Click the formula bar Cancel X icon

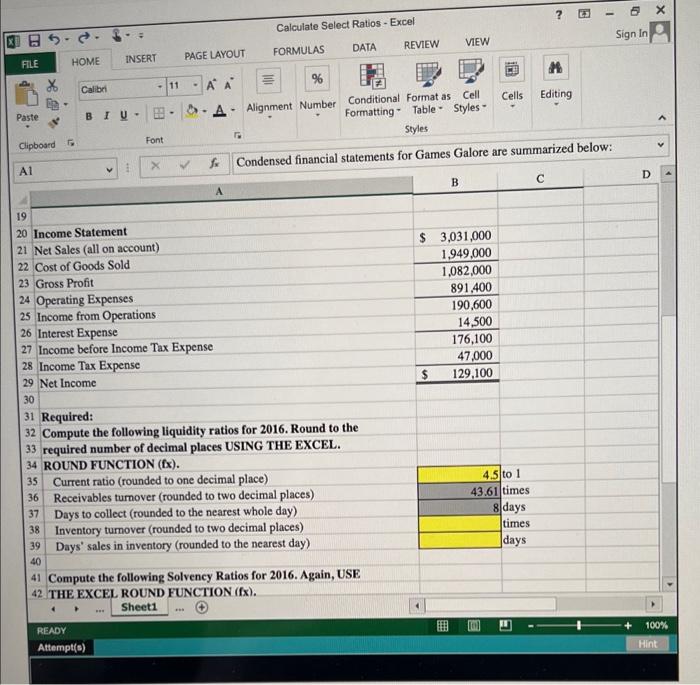155,166
